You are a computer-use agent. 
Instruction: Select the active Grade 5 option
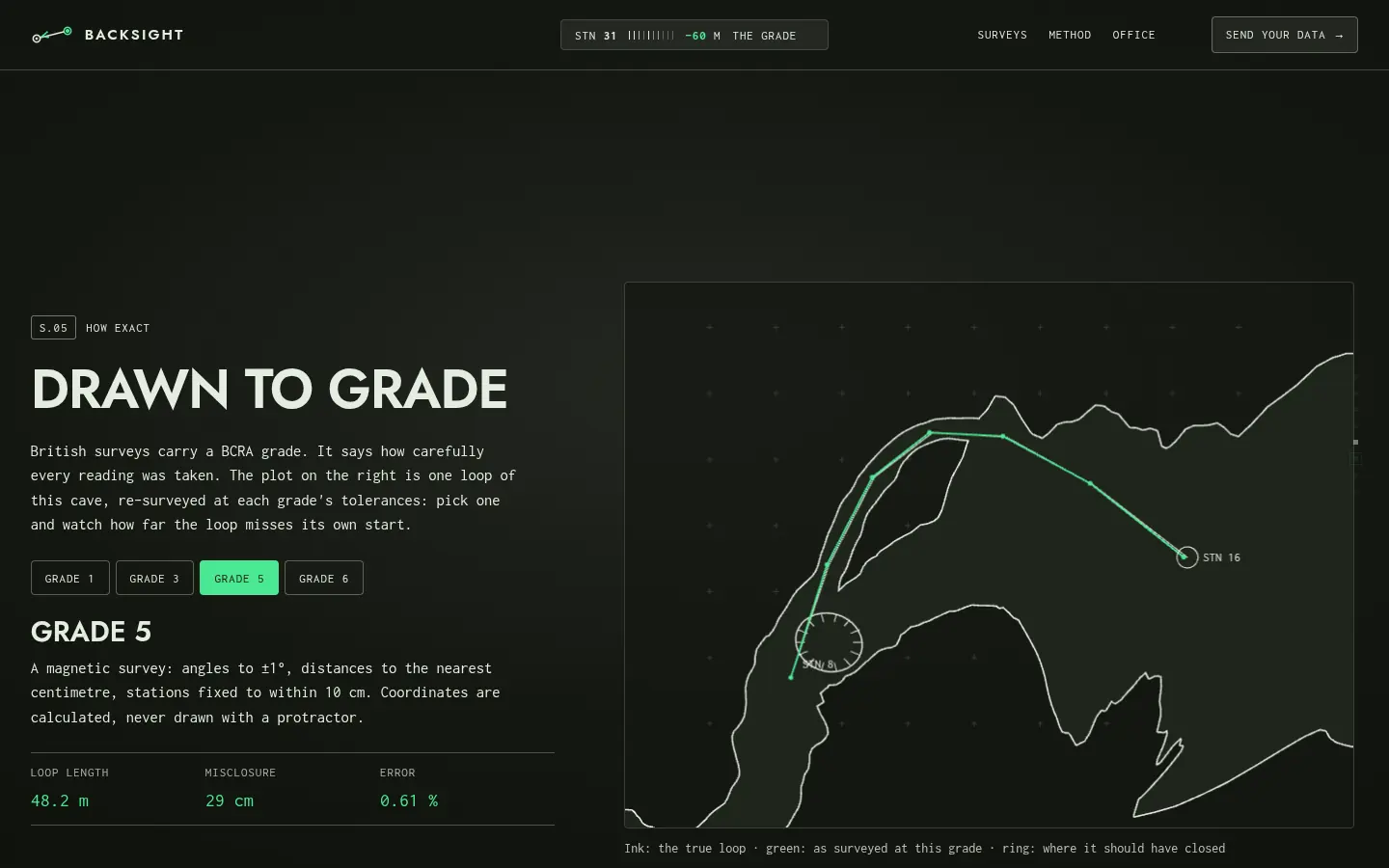[239, 578]
